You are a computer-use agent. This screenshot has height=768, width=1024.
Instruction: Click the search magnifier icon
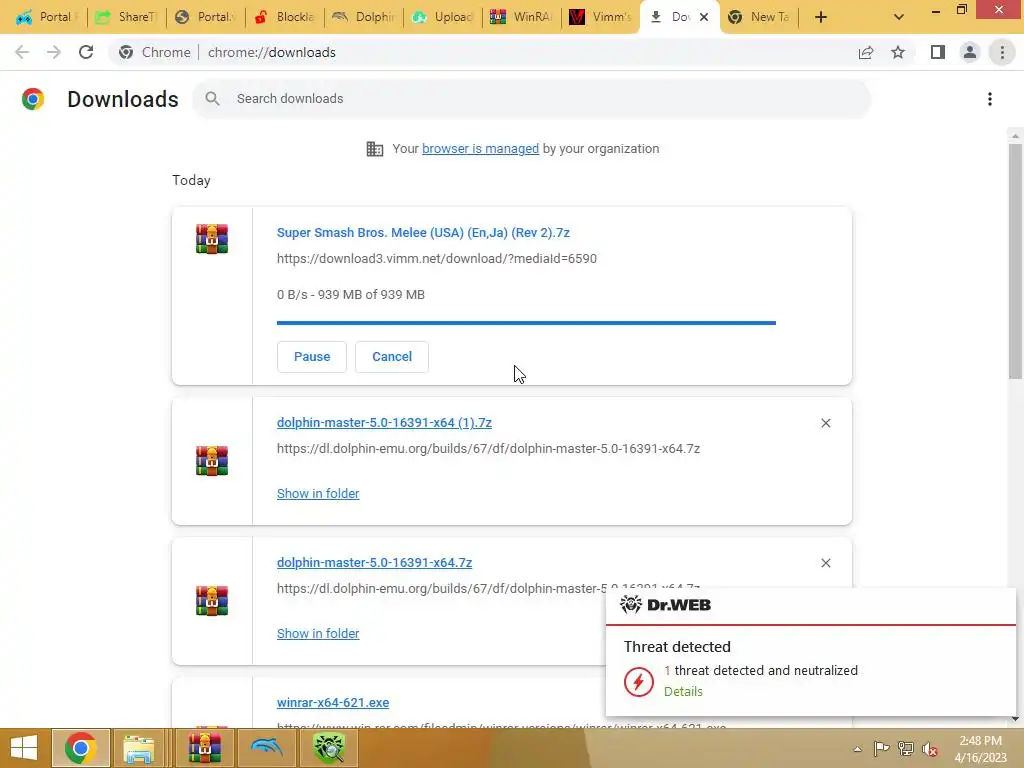click(212, 99)
